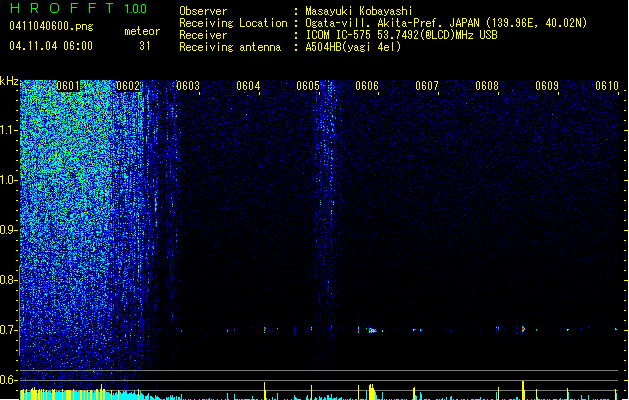
Task: Select the Ogata-vill. Akita-Pref. JAPAN location text
Action: [446, 23]
